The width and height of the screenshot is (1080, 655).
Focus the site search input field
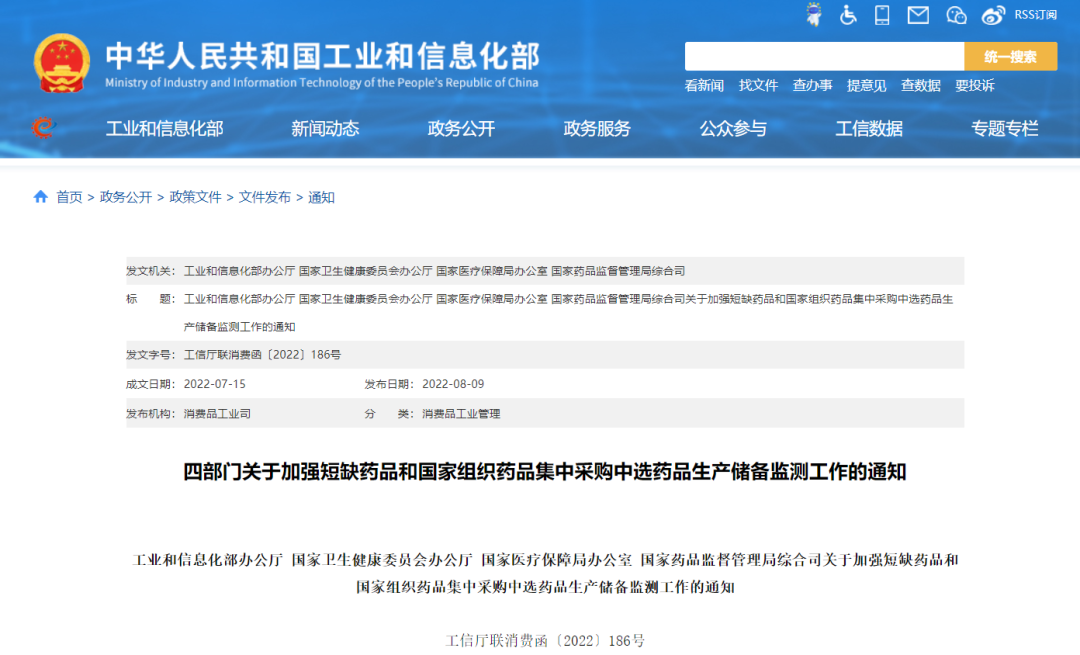[824, 56]
